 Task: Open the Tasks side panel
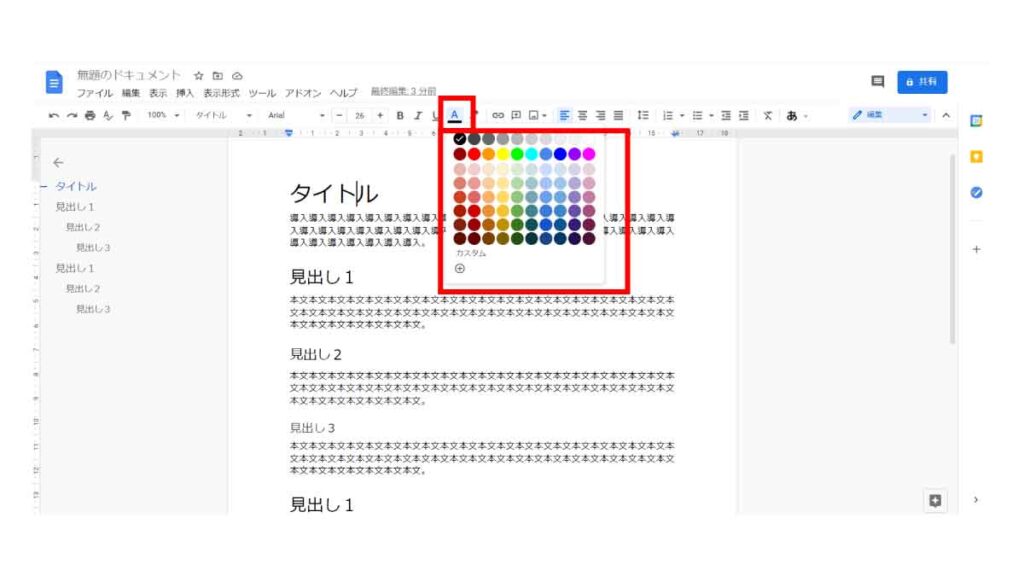coord(976,193)
